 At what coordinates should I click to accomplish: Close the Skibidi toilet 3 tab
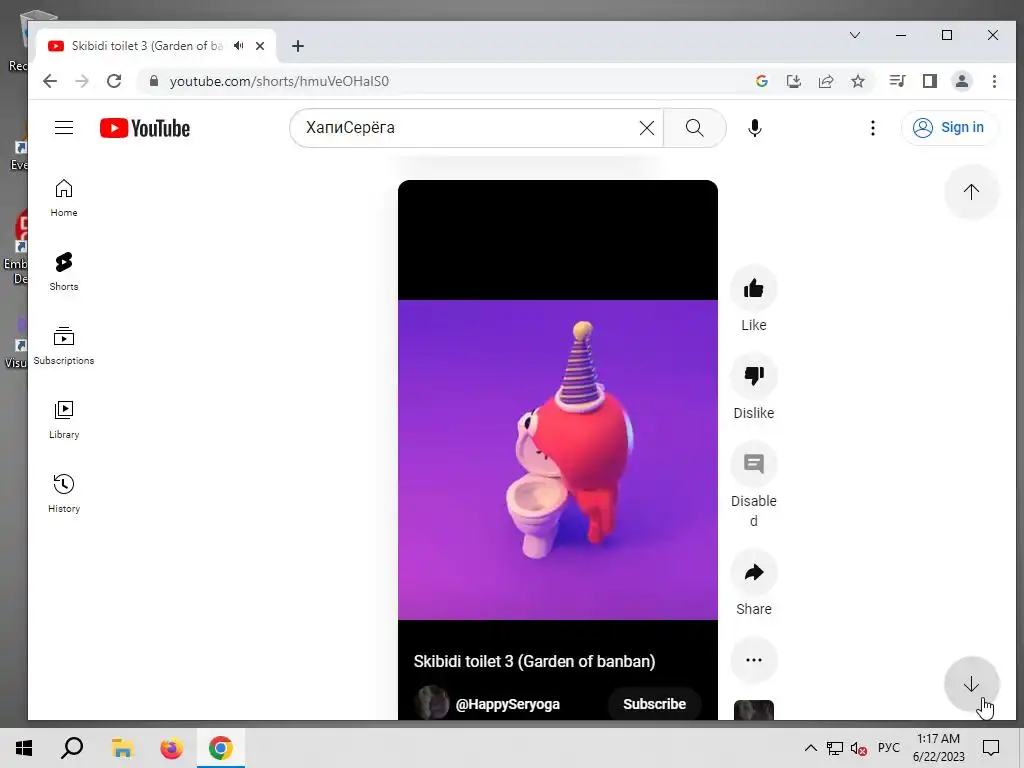260,46
